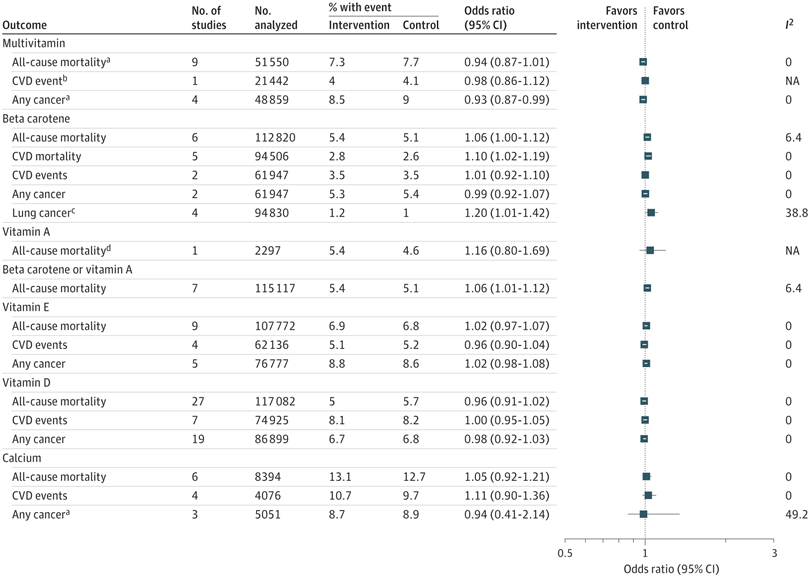Screen dimensions: 810x577
Task: Click the Calcium Any cancer plot marker
Action: click(643, 514)
